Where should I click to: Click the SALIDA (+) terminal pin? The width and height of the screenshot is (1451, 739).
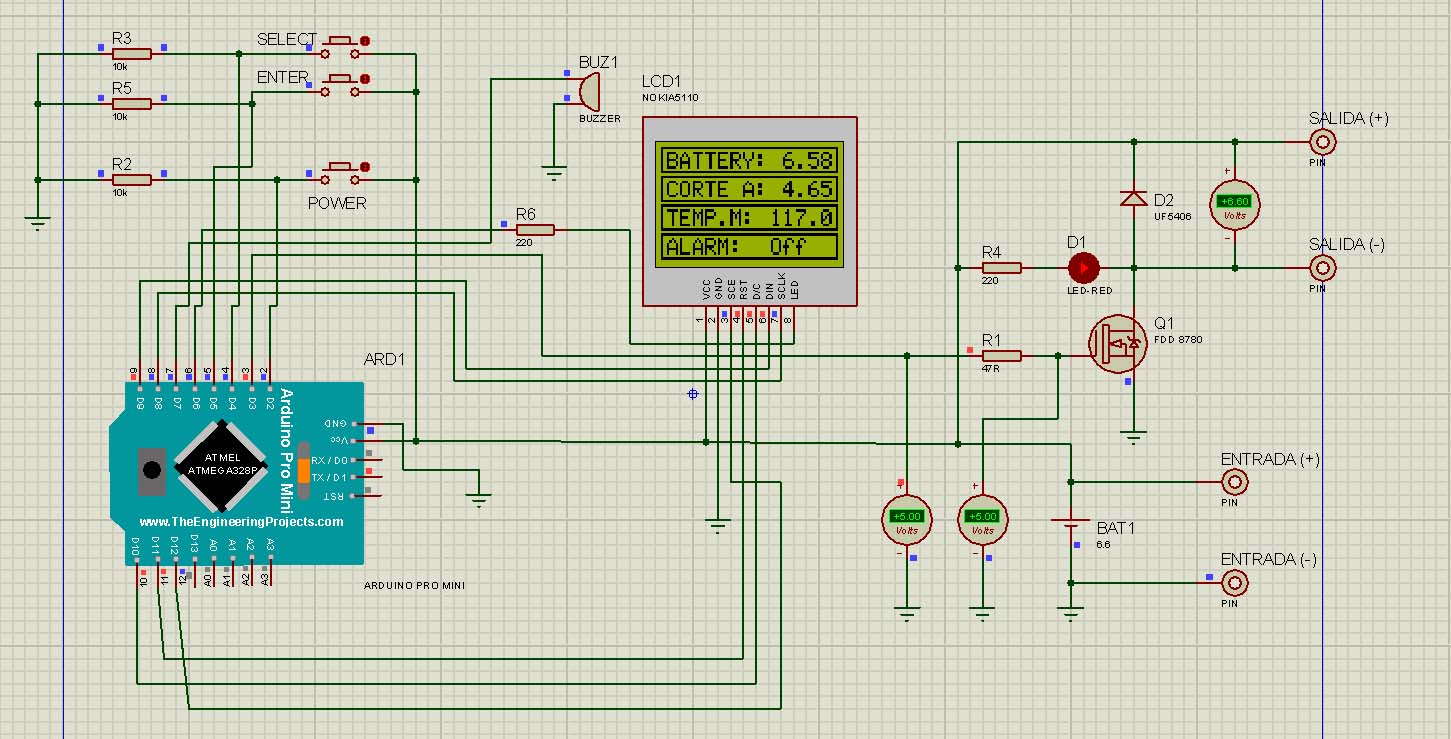[x=1323, y=142]
